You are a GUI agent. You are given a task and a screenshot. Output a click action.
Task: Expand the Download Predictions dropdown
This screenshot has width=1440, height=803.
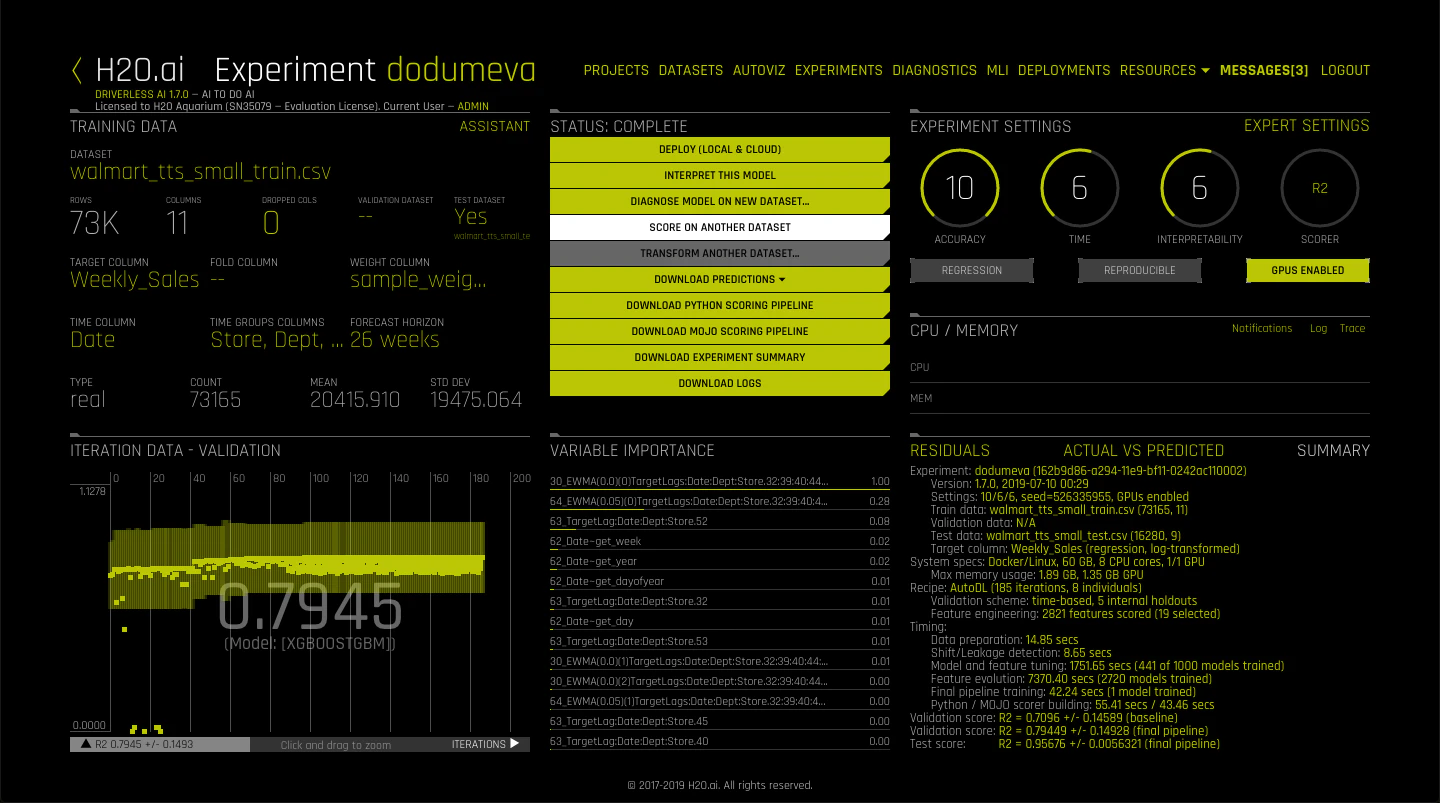click(720, 279)
